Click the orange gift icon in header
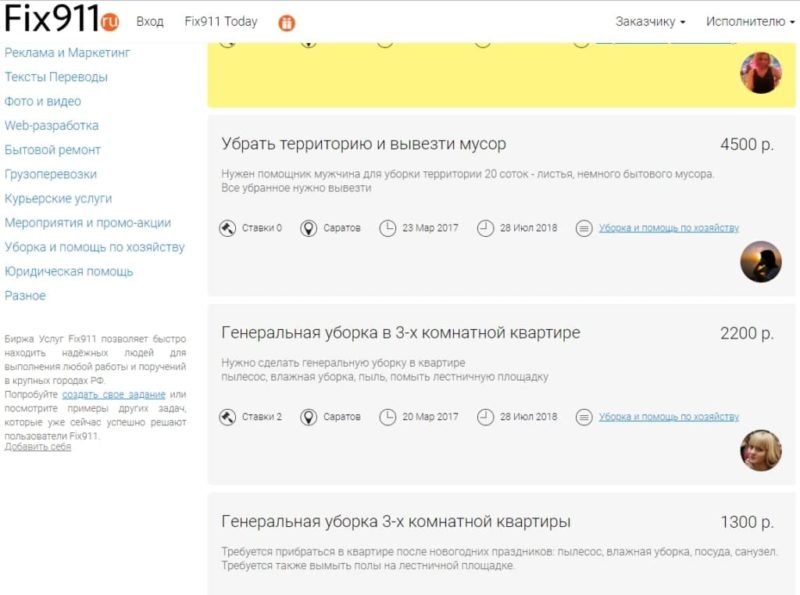800x595 pixels. 287,22
